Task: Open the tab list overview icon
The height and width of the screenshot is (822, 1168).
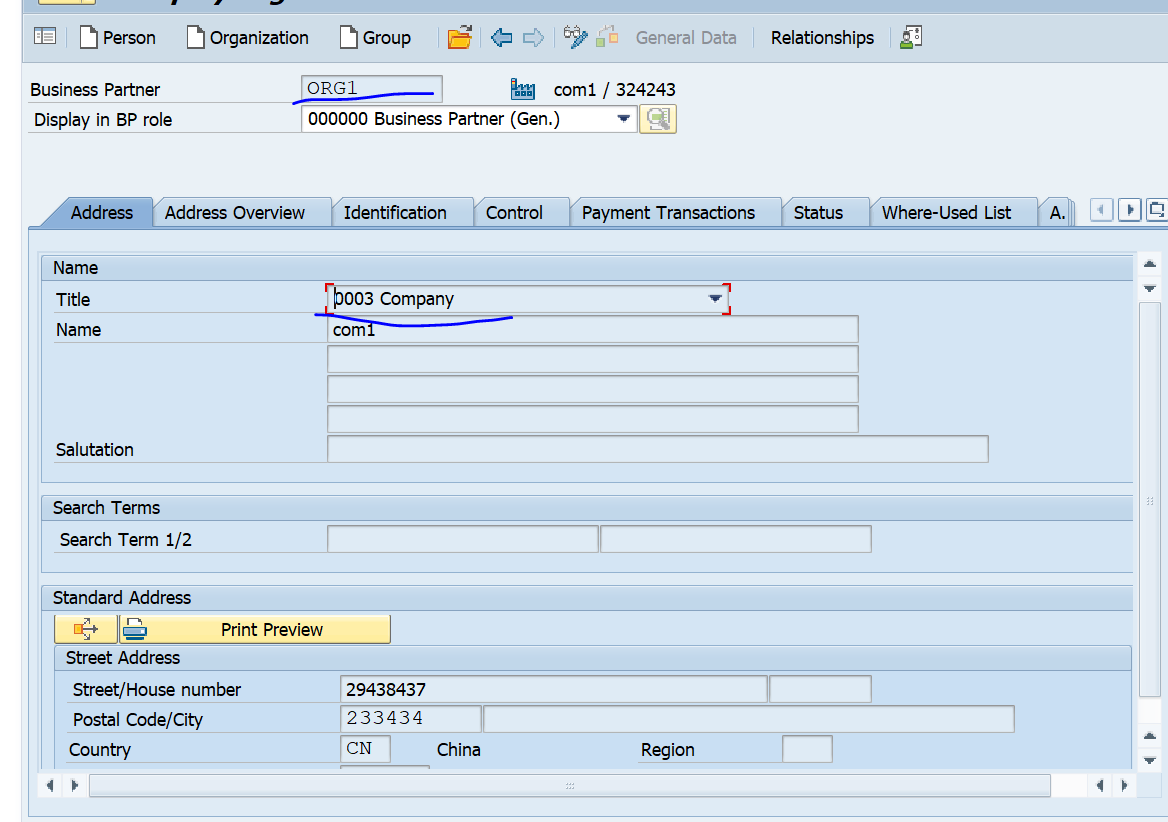Action: tap(1156, 210)
